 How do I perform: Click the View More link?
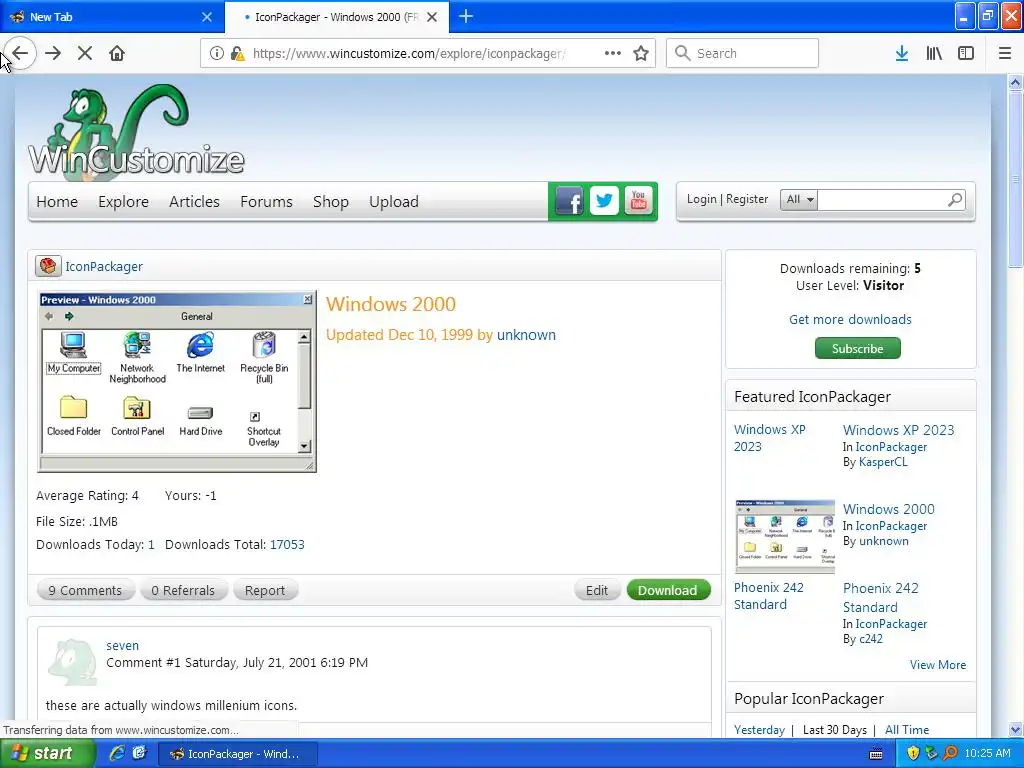click(x=937, y=665)
